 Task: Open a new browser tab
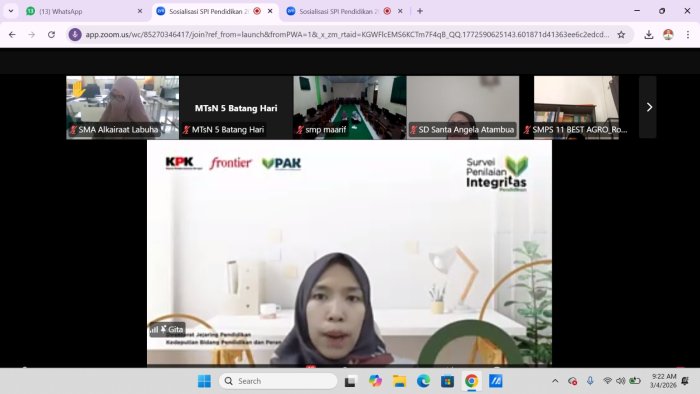tap(420, 11)
